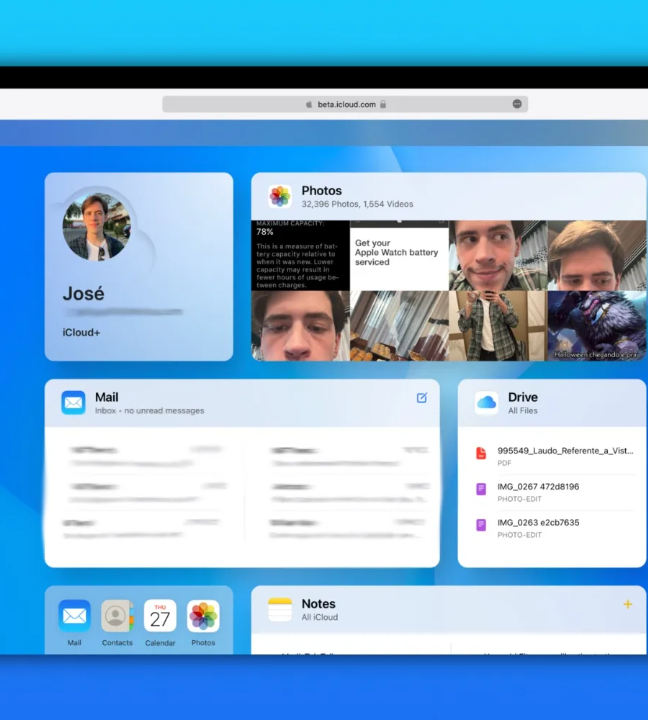Click the José account name
The image size is (648, 720).
[x=84, y=293]
